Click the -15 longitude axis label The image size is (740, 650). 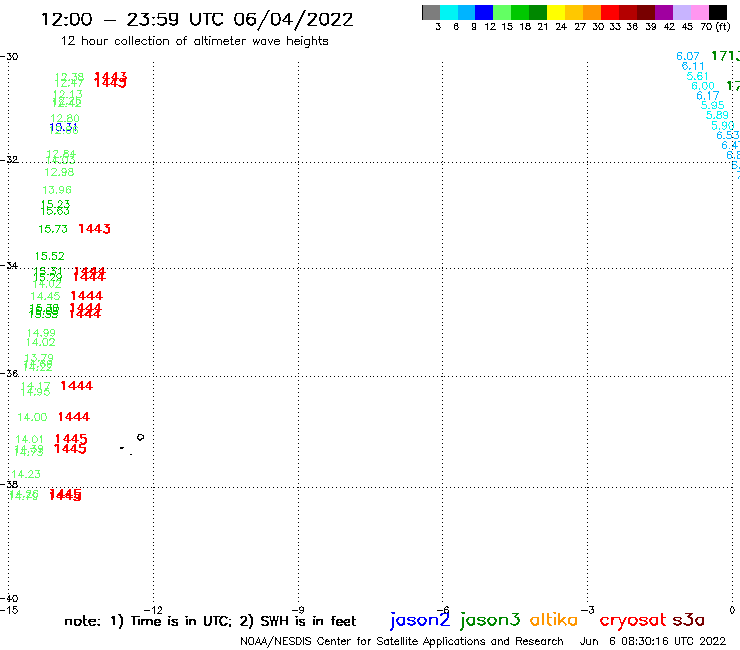point(9,610)
